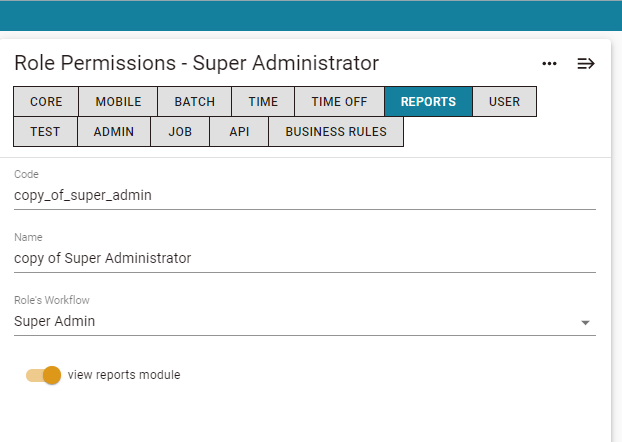Select the JOB tab
This screenshot has height=442, width=622.
(180, 132)
